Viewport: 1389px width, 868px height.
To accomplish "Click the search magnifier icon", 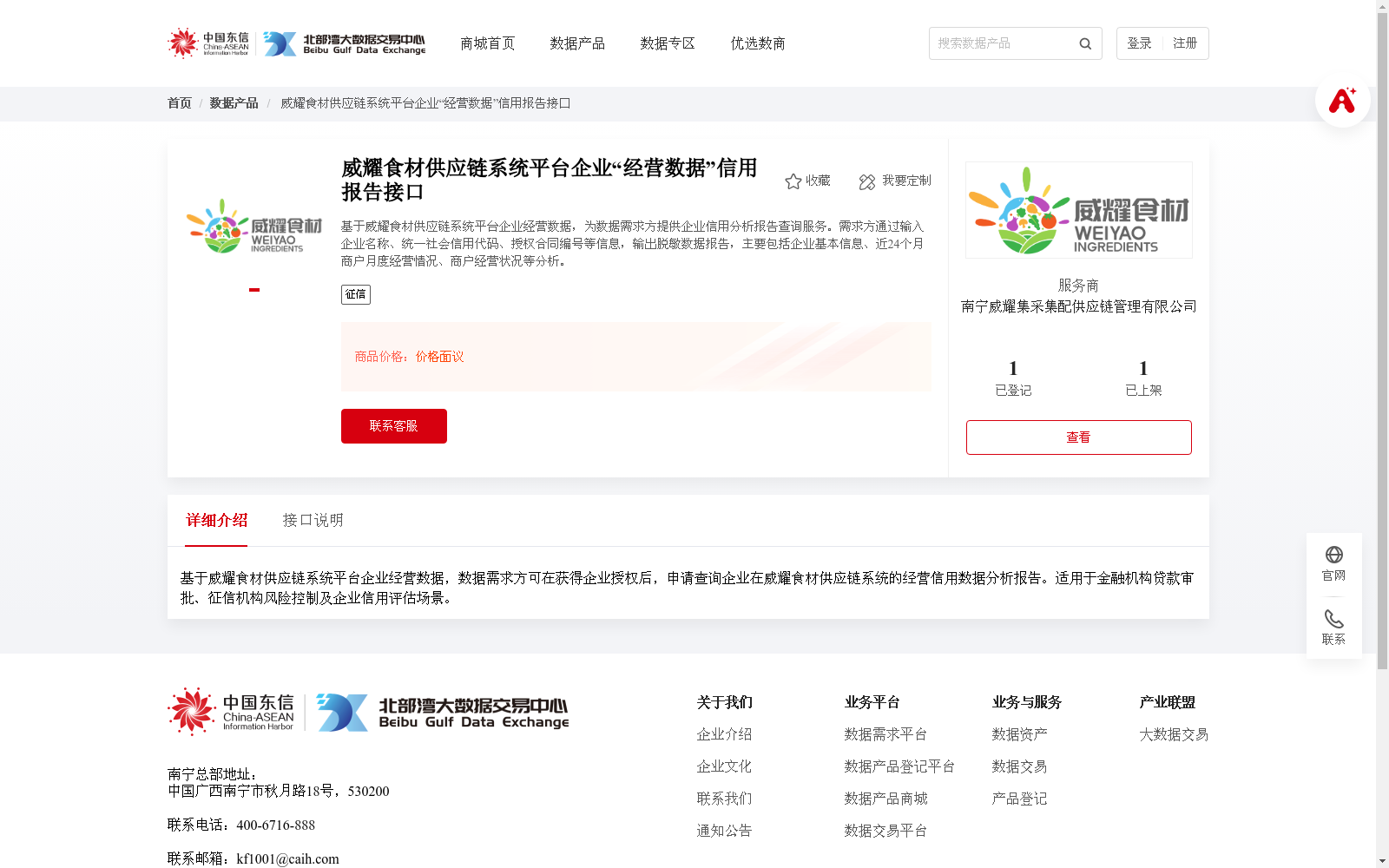I will (x=1085, y=43).
